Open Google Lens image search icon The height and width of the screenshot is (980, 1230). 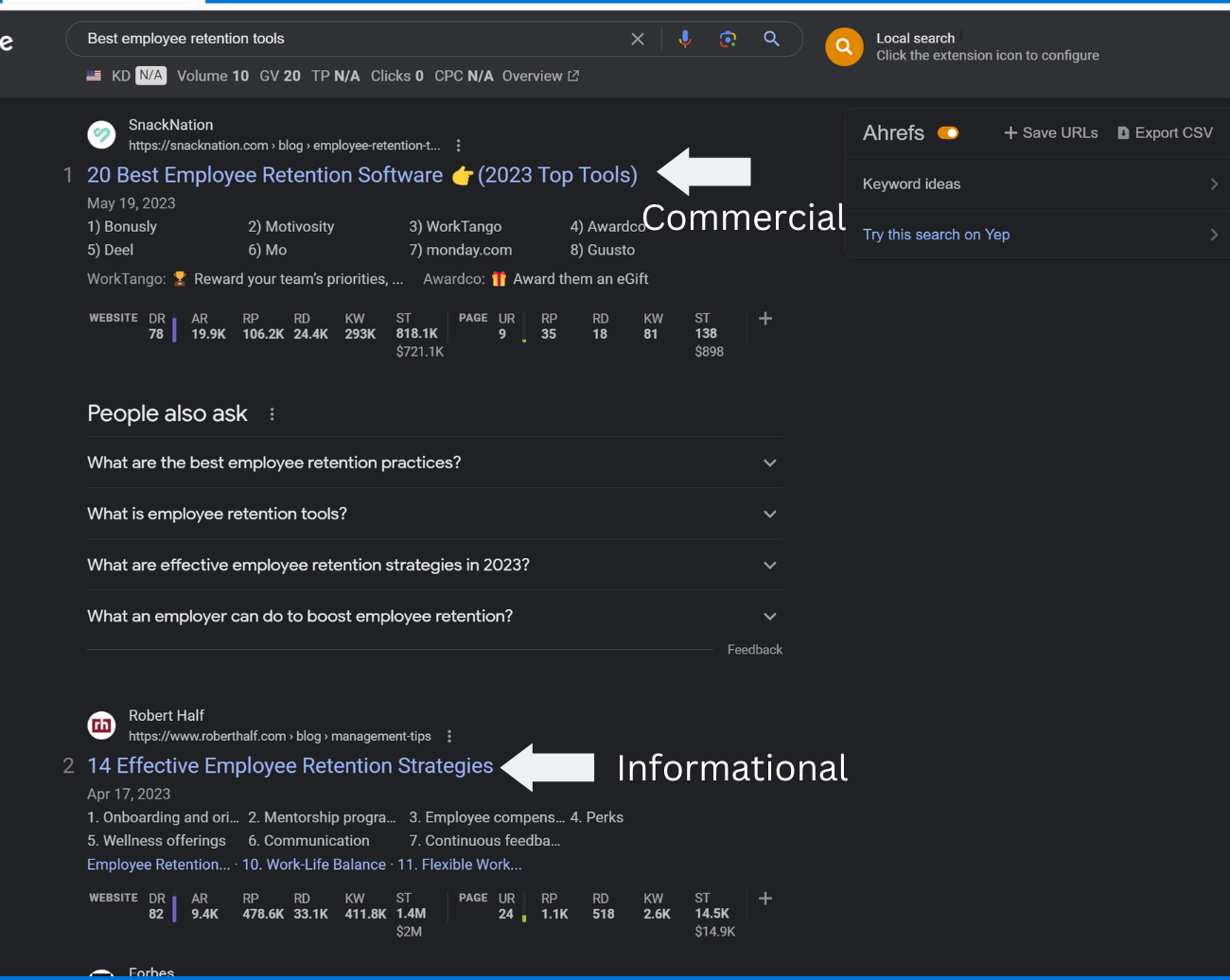tap(728, 39)
